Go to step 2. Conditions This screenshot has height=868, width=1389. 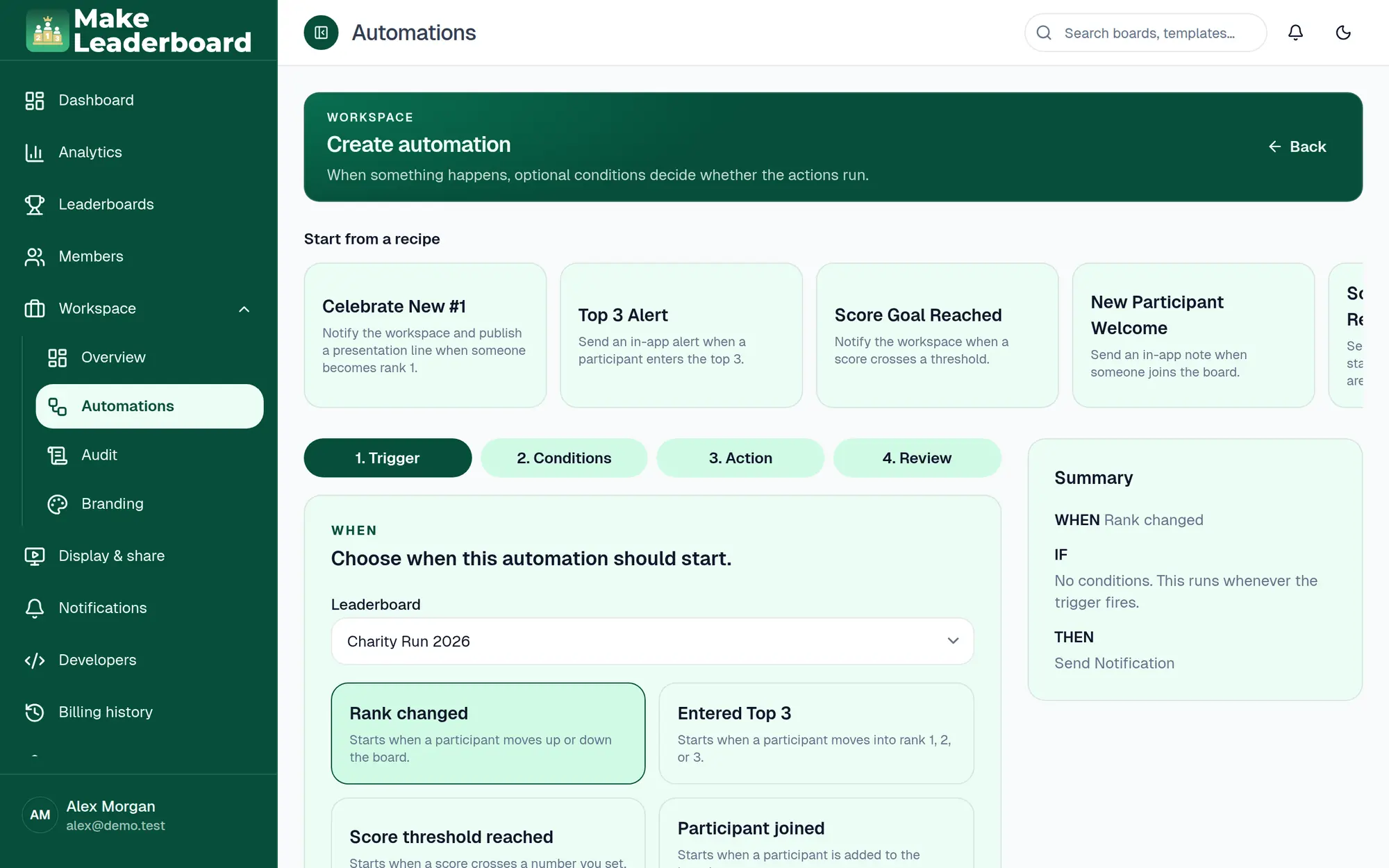[x=564, y=458]
